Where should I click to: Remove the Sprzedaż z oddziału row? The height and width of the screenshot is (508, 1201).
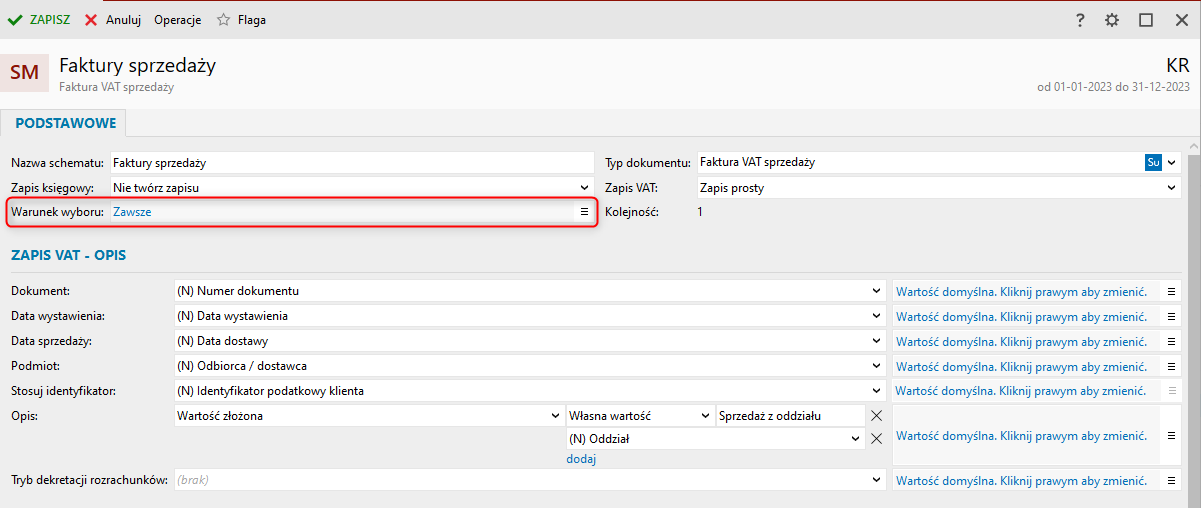point(877,416)
